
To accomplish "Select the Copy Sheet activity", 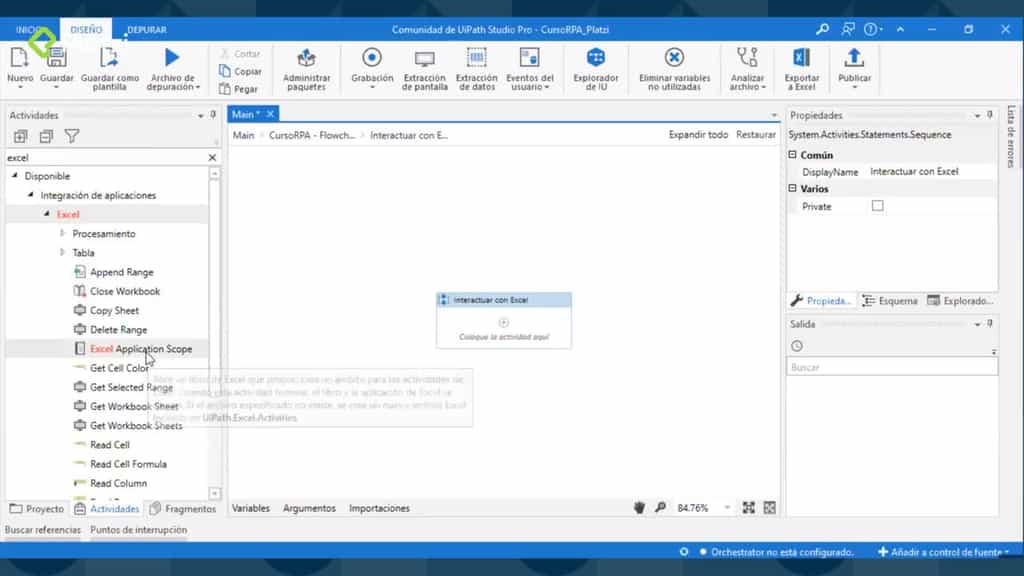I will [x=114, y=310].
